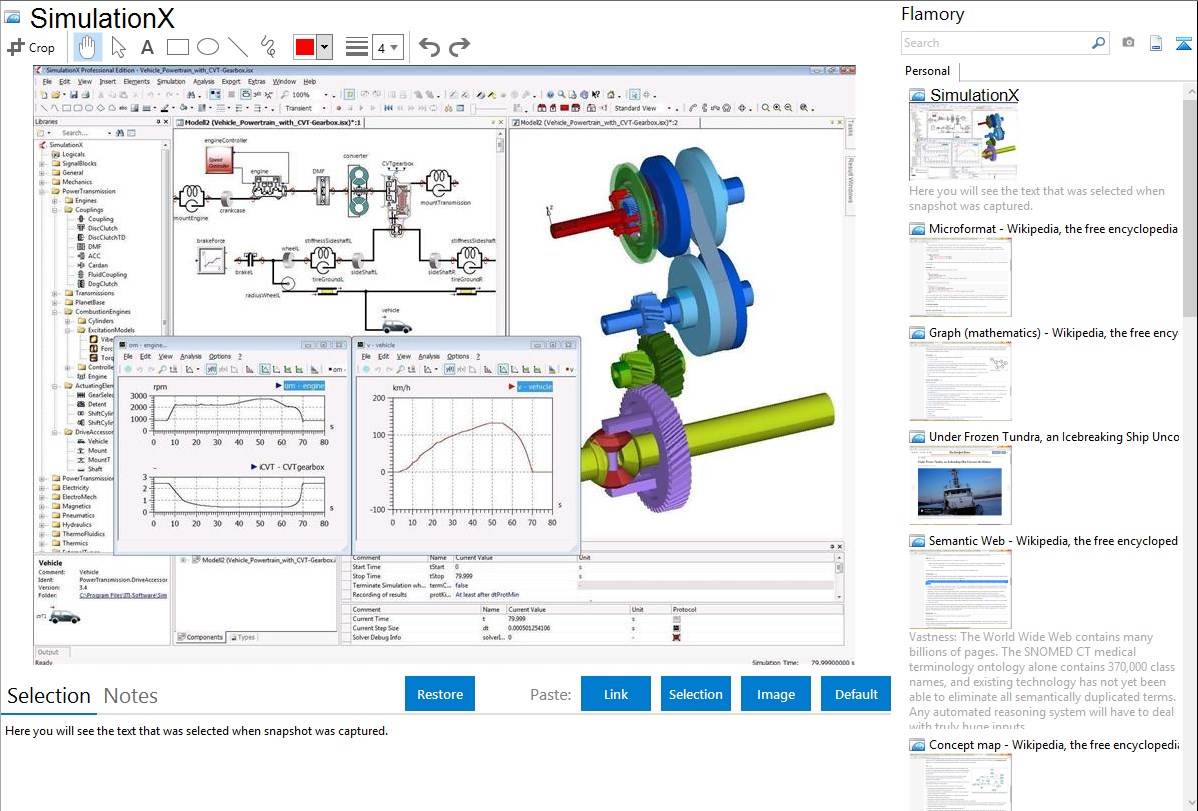
Task: Choose the arrow pointer selection tool
Action: pos(118,47)
